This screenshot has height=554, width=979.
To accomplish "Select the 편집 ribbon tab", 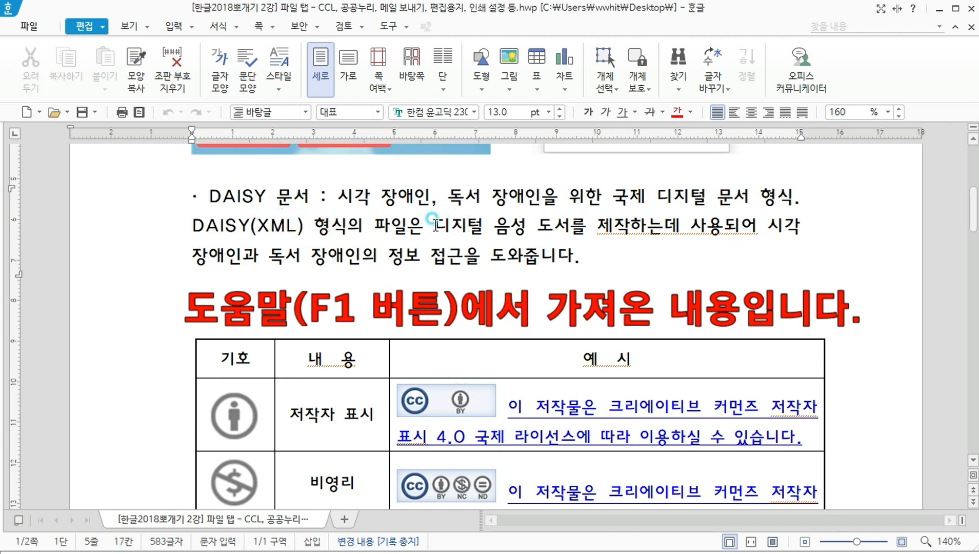I will pos(87,26).
